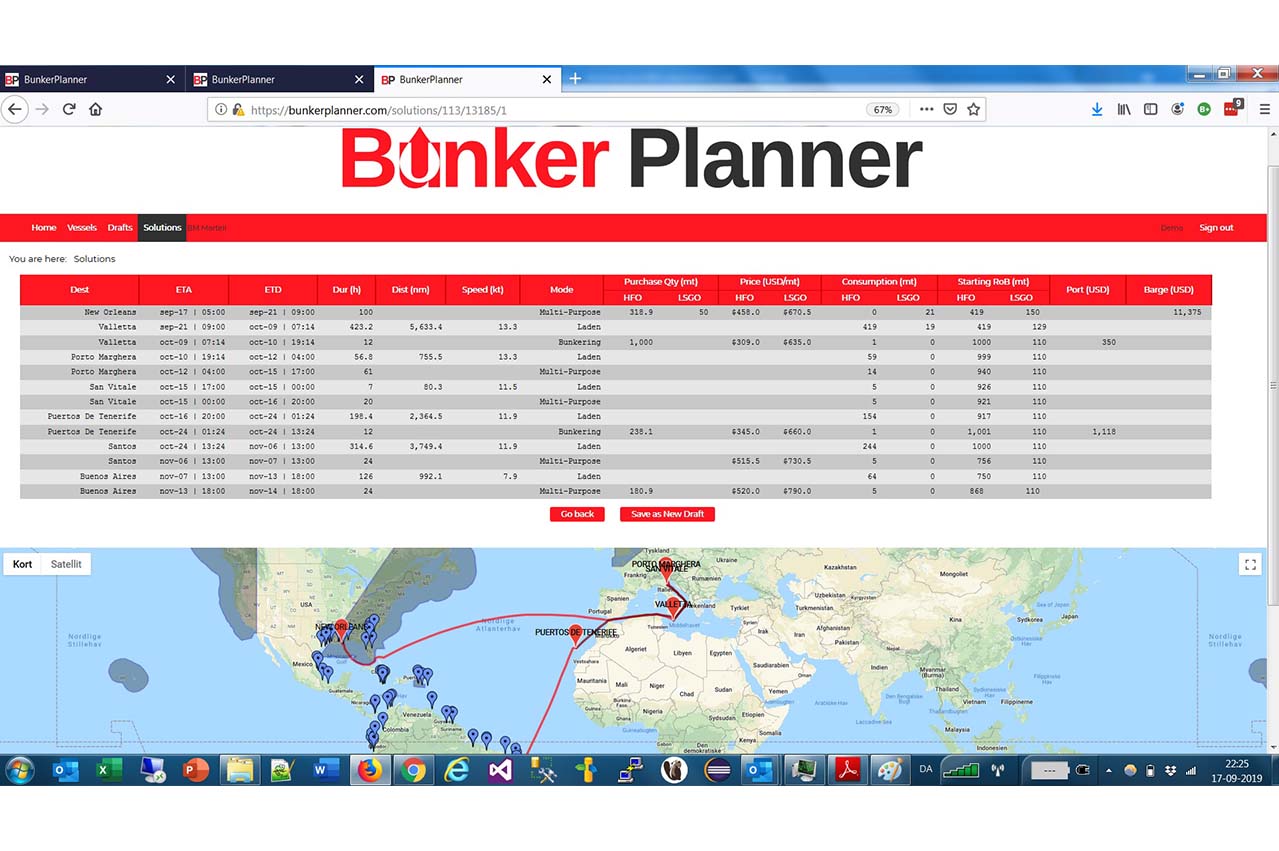This screenshot has width=1279, height=851.
Task: Open Excel from the taskbar
Action: point(108,770)
